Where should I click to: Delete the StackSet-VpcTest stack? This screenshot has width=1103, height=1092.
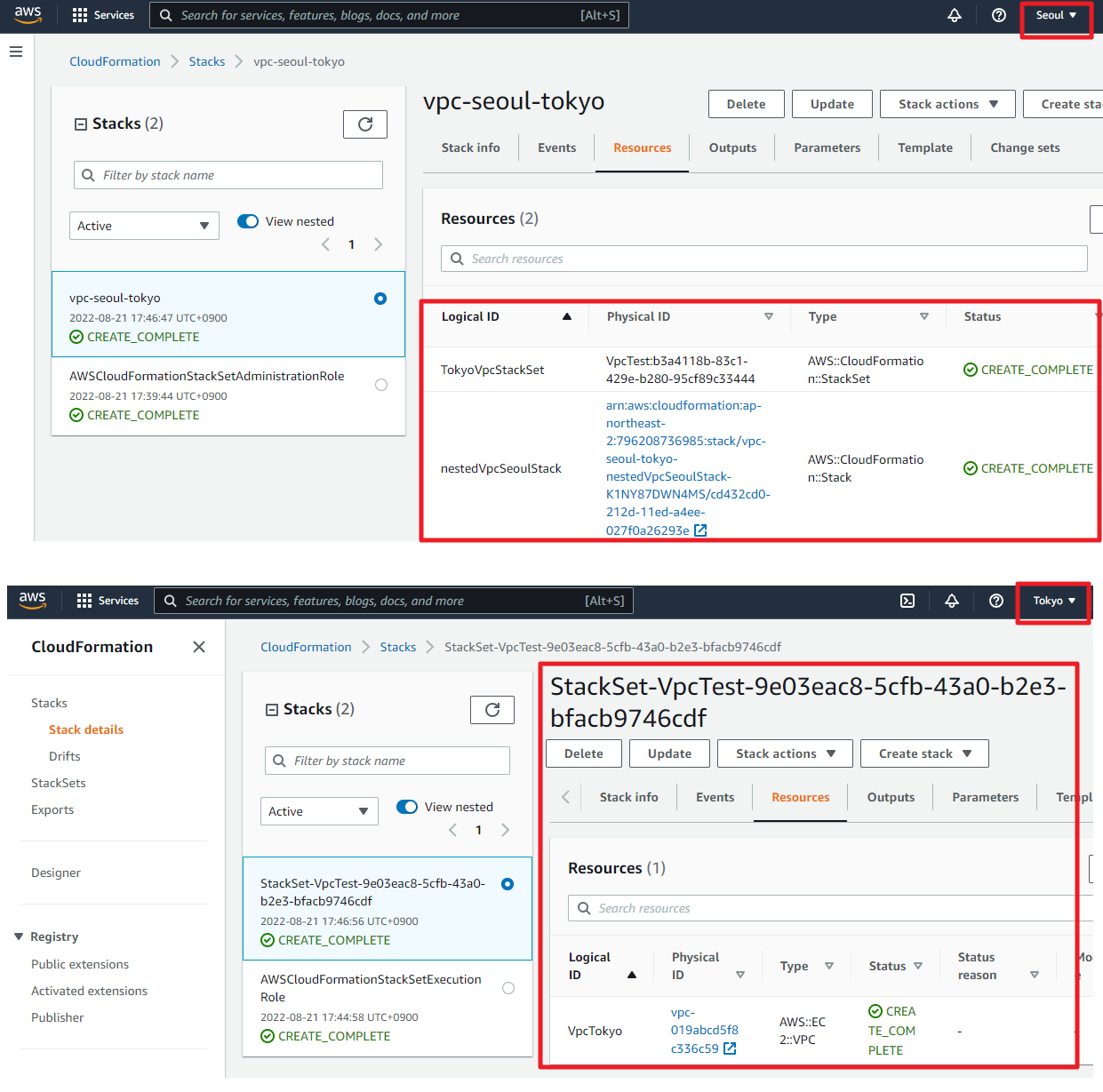click(583, 753)
